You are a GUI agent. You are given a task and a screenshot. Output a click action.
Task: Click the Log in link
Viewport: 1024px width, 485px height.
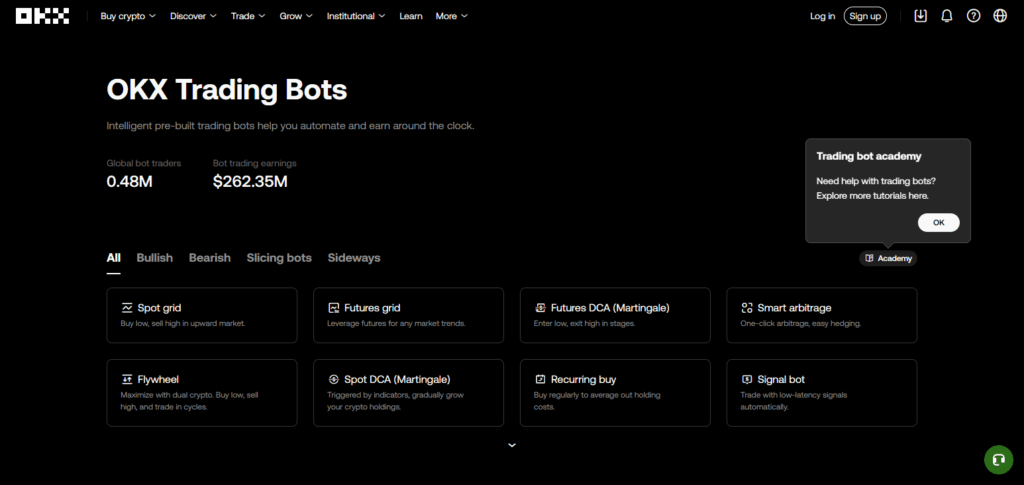(822, 16)
